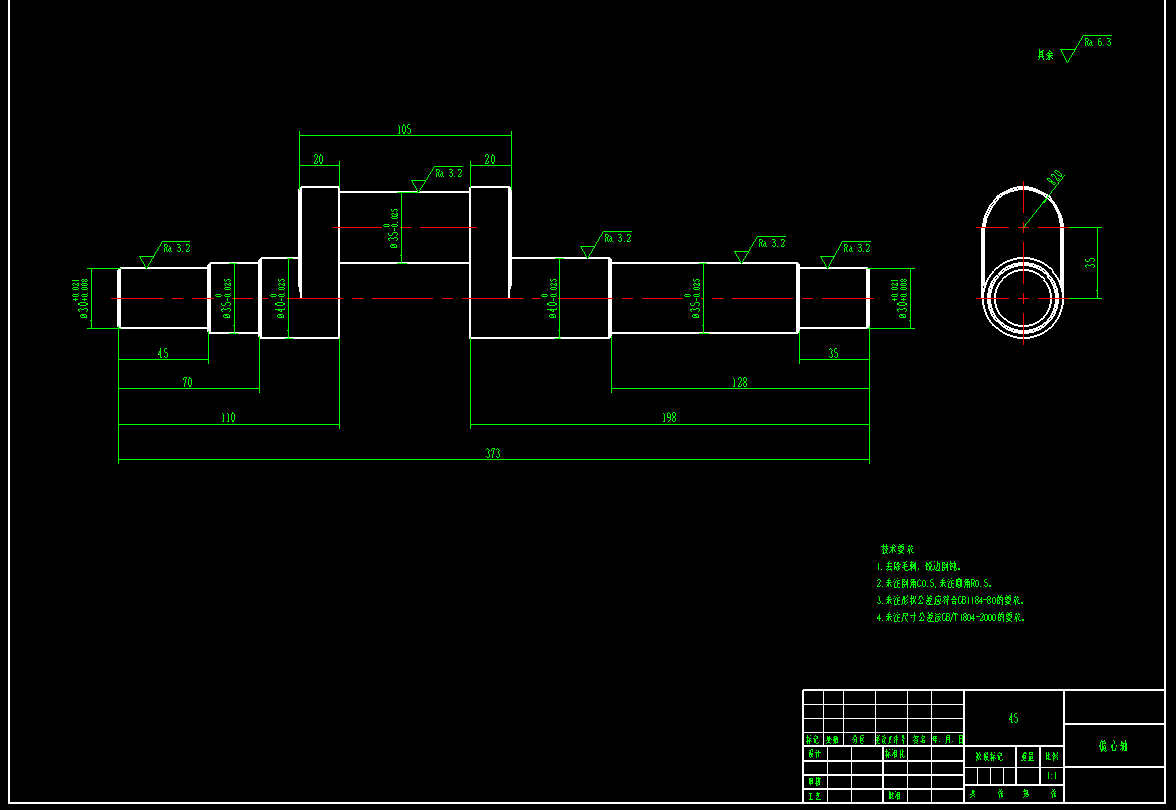Select the 质量 header cell in title block
This screenshot has width=1176, height=810.
1028,757
